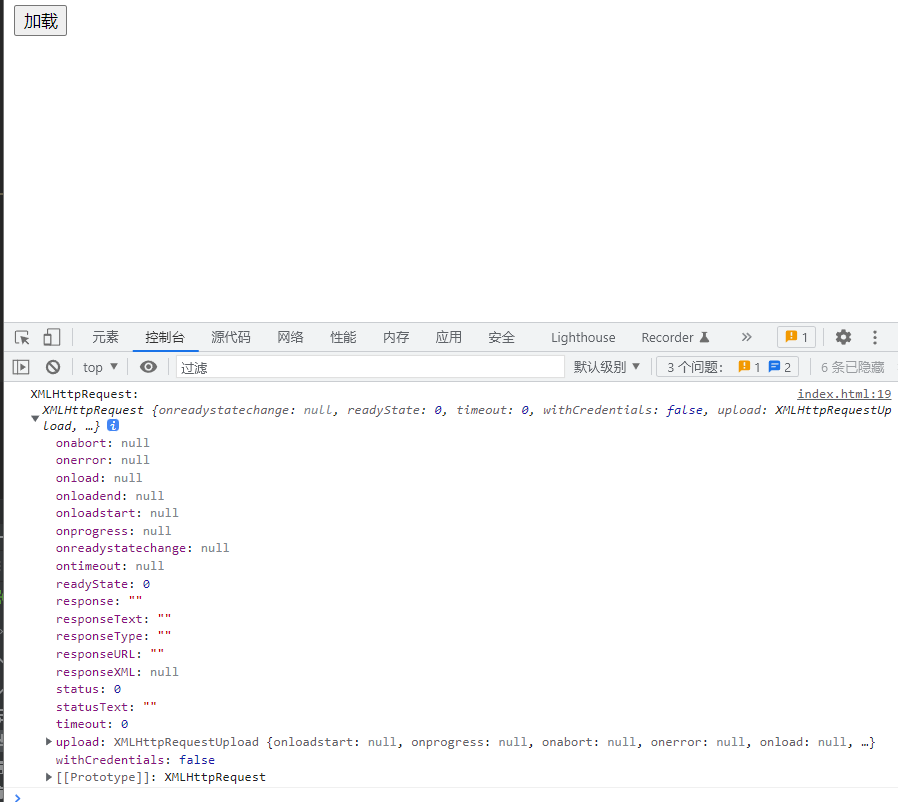
Task: Open DevTools settings gear
Action: click(843, 338)
